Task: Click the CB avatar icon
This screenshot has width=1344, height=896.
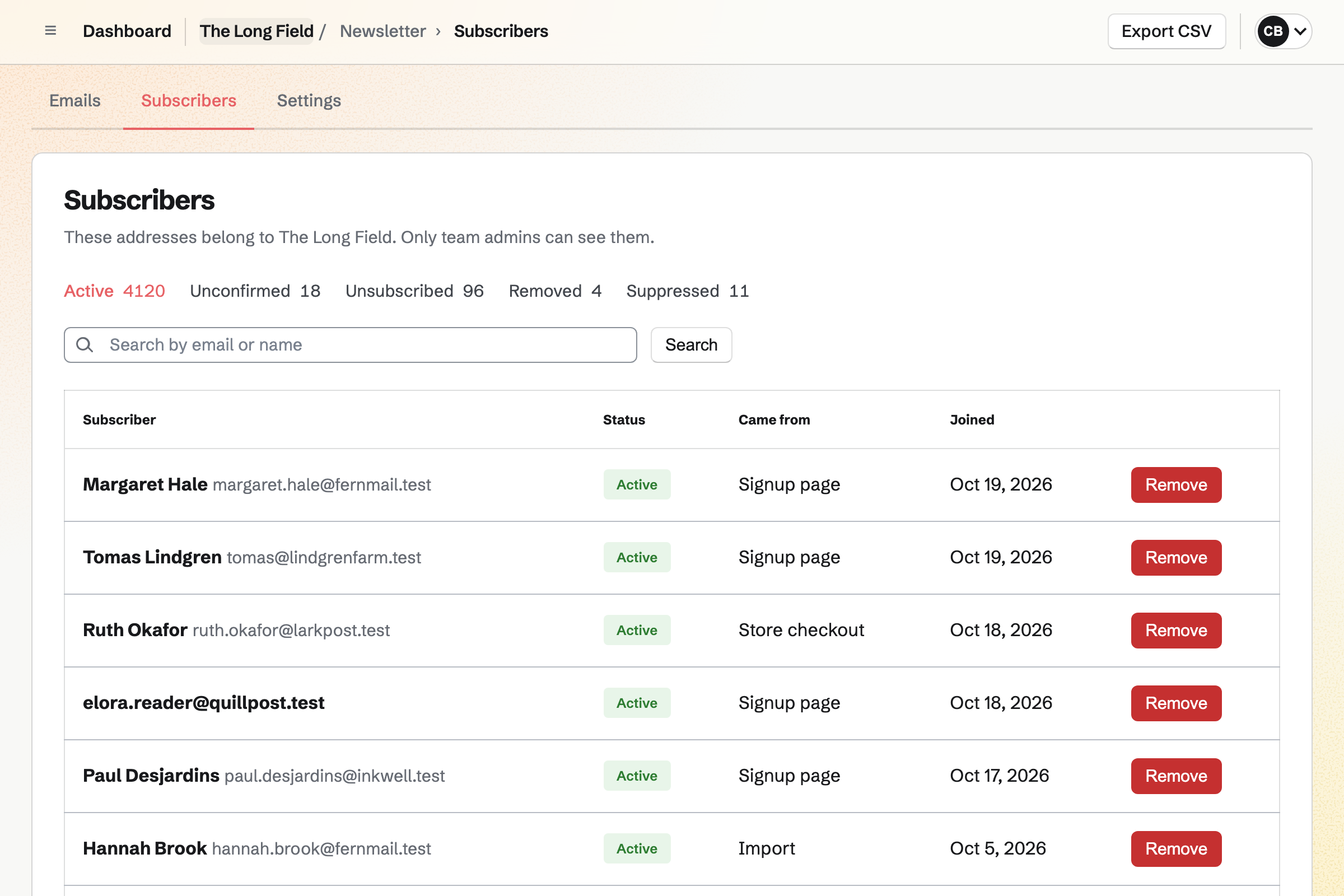Action: 1272,31
